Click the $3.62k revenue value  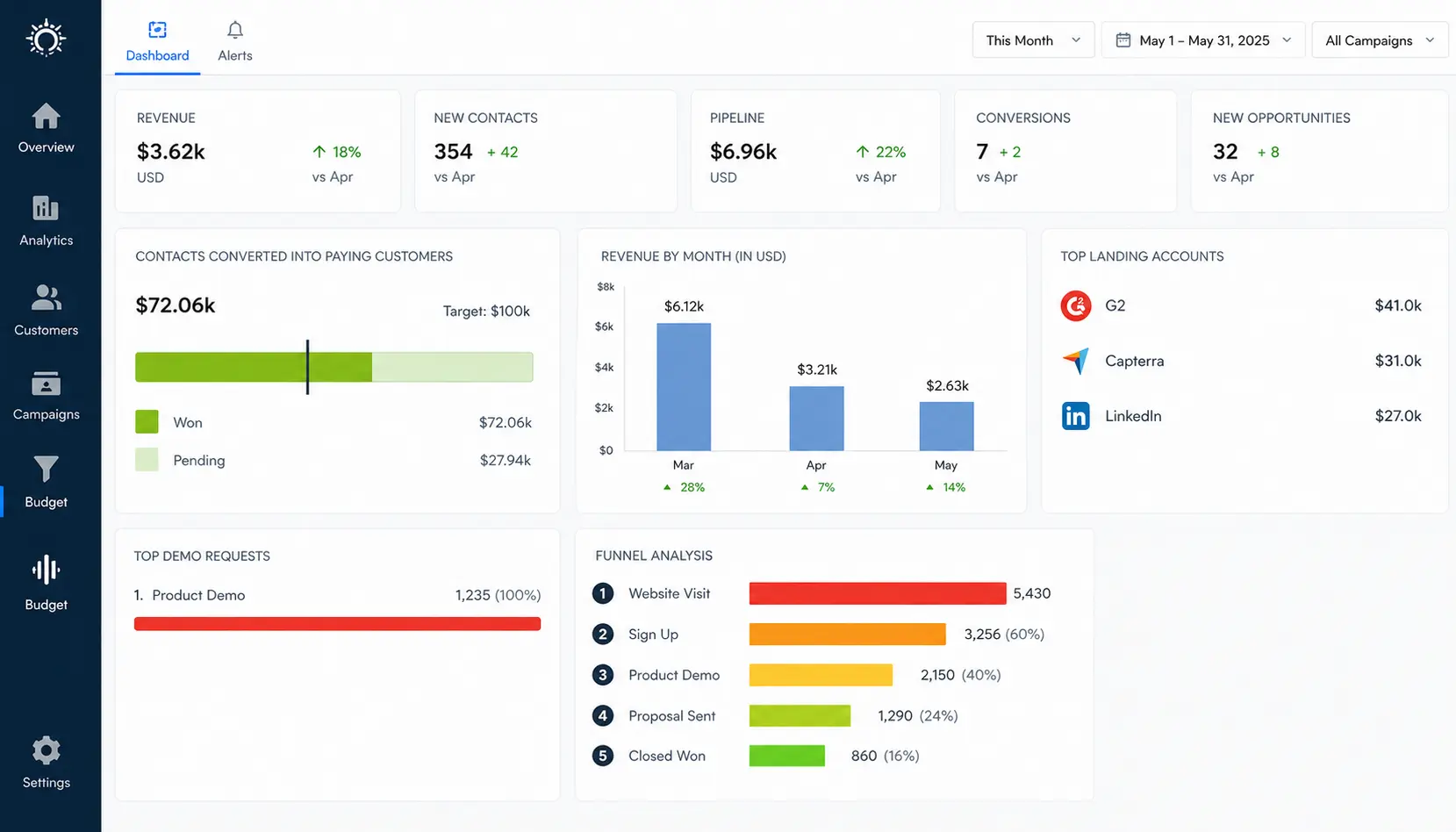[170, 152]
